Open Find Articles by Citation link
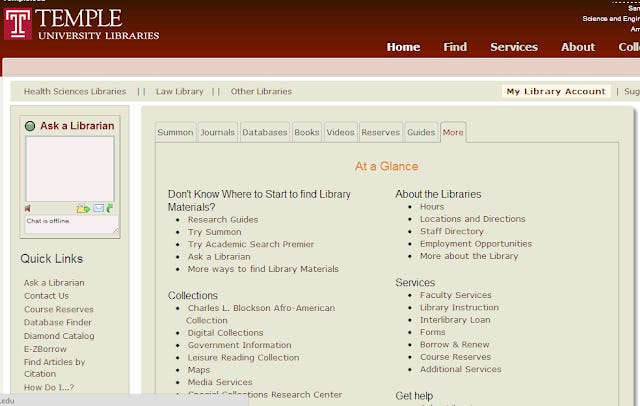This screenshot has width=640, height=406. (x=54, y=368)
